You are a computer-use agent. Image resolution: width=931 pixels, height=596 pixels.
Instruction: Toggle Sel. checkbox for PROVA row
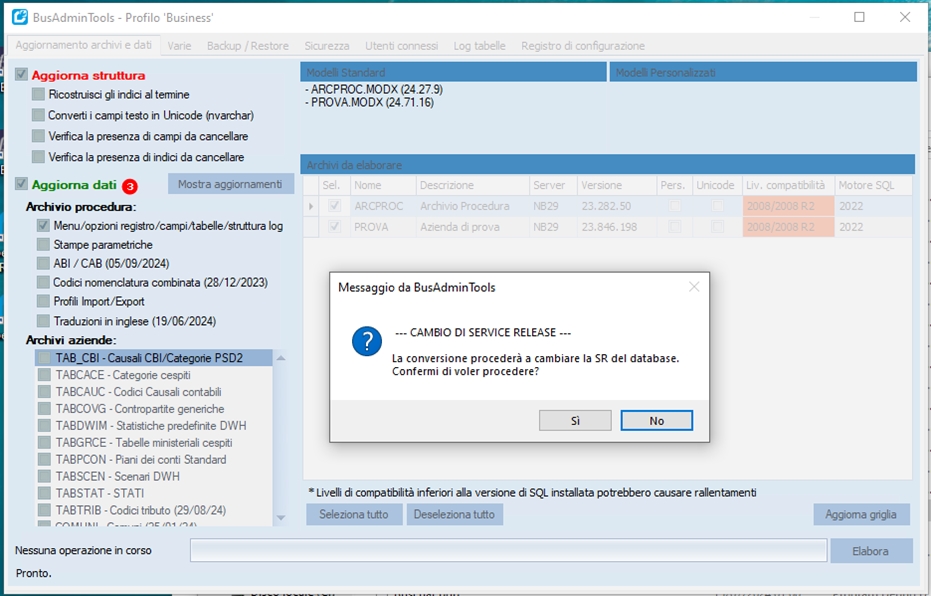pyautogui.click(x=334, y=227)
